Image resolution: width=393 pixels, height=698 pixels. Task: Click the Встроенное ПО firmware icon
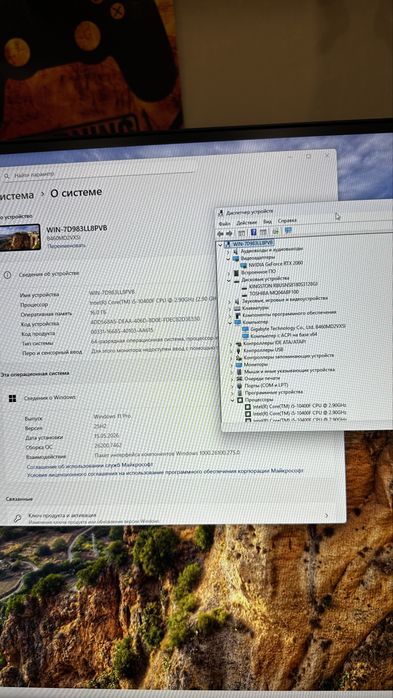tap(236, 272)
